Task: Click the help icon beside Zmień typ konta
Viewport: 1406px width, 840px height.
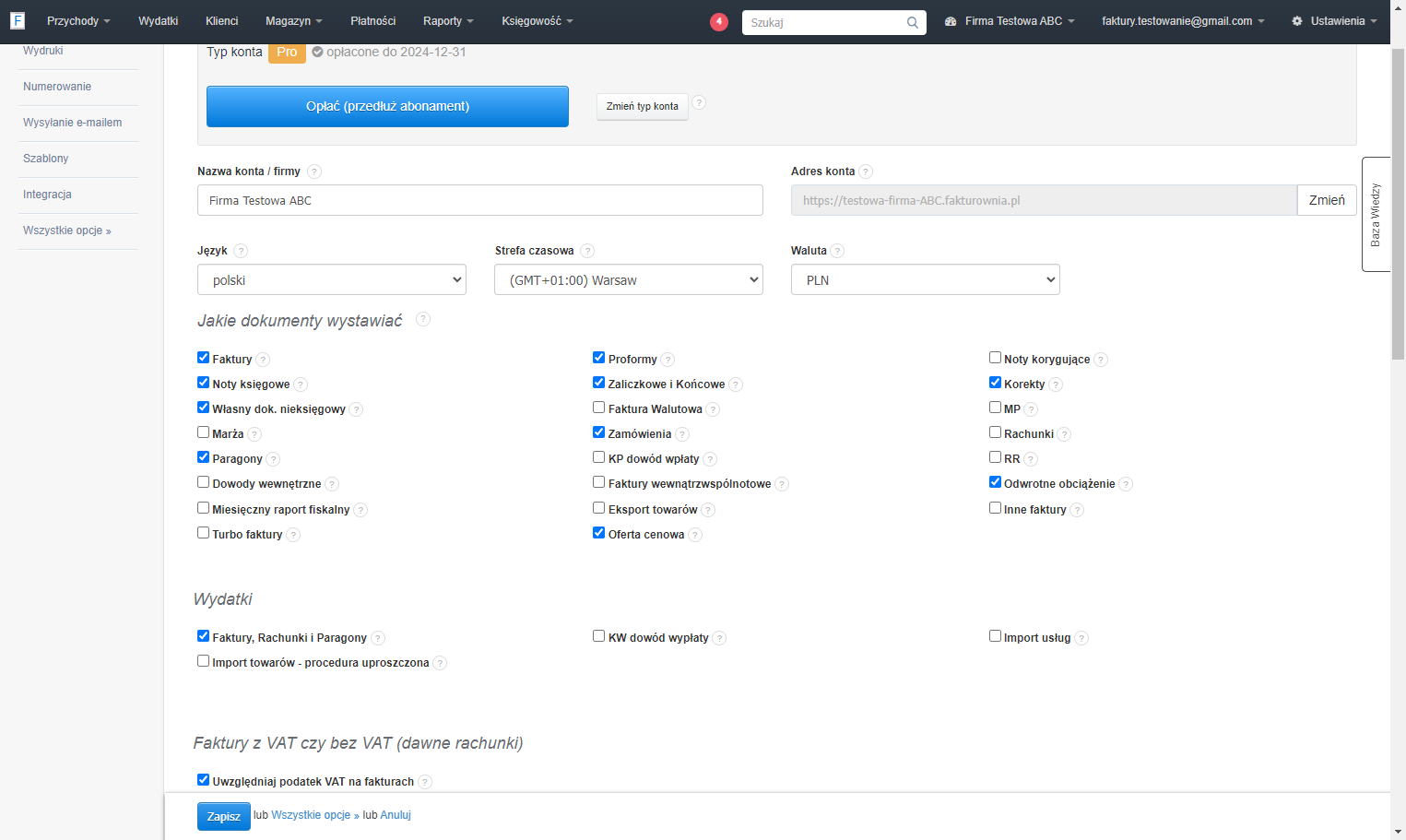Action: 699,103
